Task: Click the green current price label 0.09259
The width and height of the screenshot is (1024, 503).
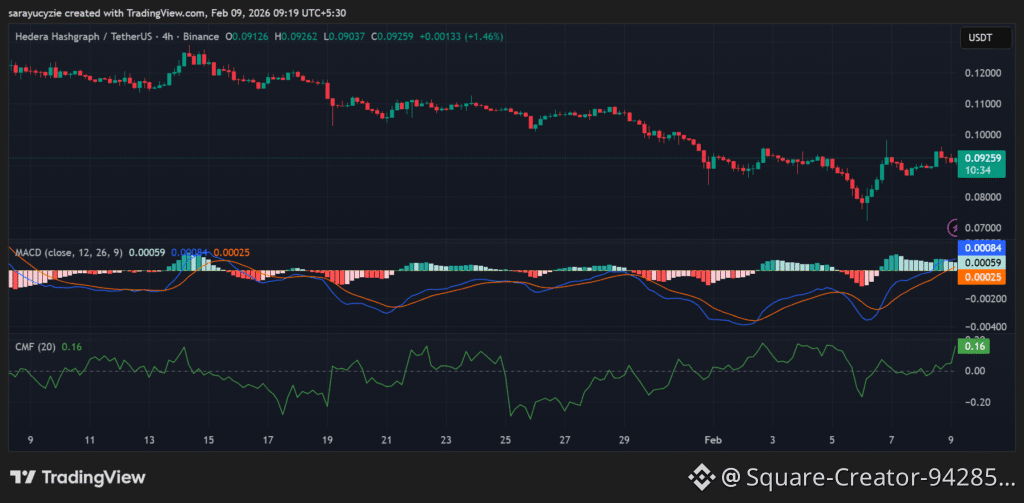Action: [981, 158]
